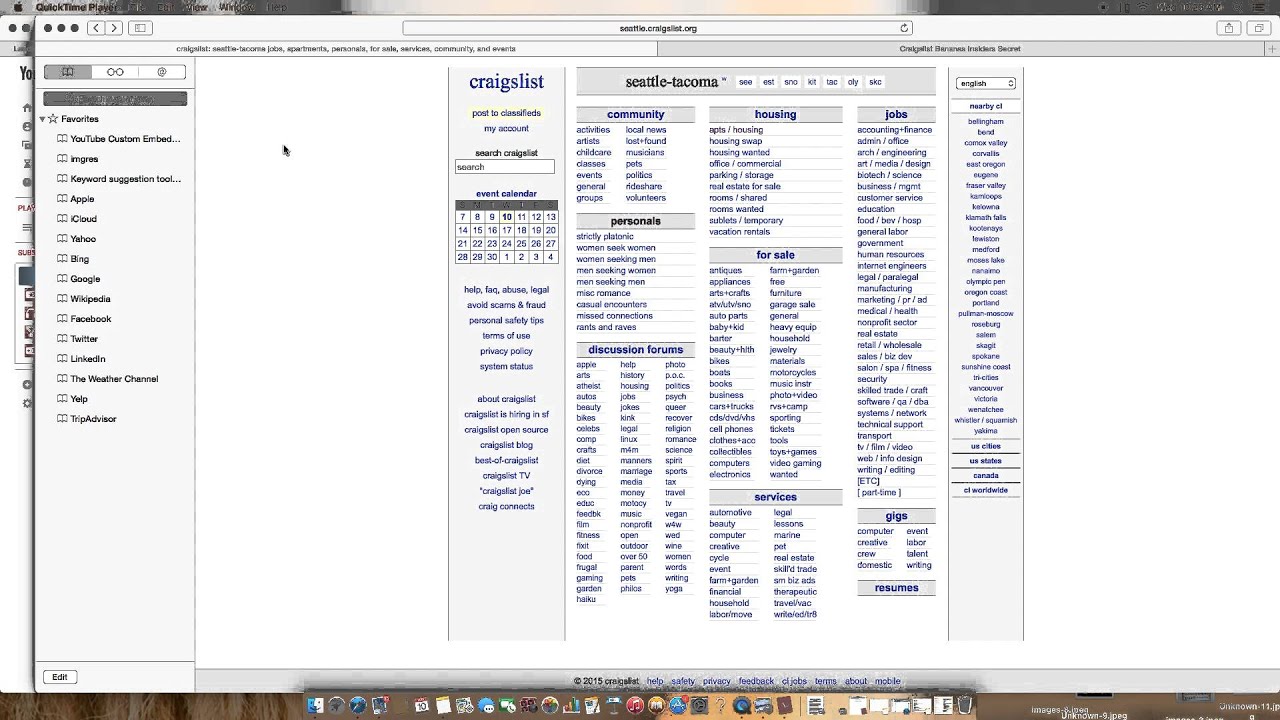The image size is (1280, 720).
Task: Go forward with the Safari forward arrow
Action: [x=113, y=28]
